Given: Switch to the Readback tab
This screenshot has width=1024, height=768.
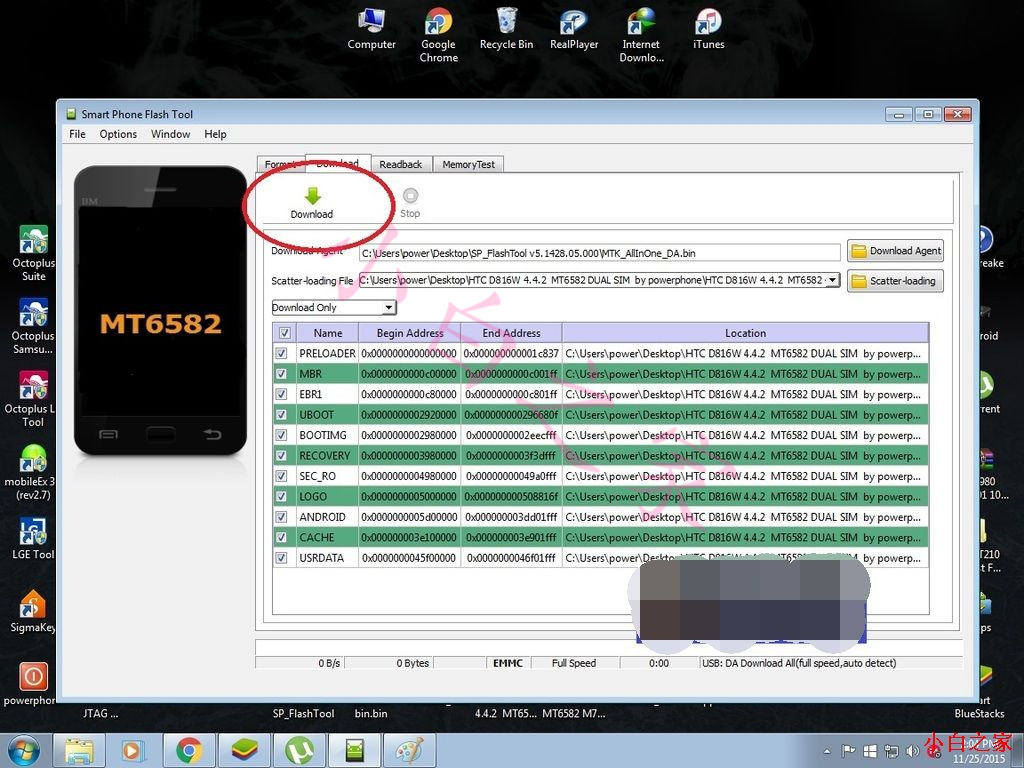Looking at the screenshot, I should coord(401,165).
